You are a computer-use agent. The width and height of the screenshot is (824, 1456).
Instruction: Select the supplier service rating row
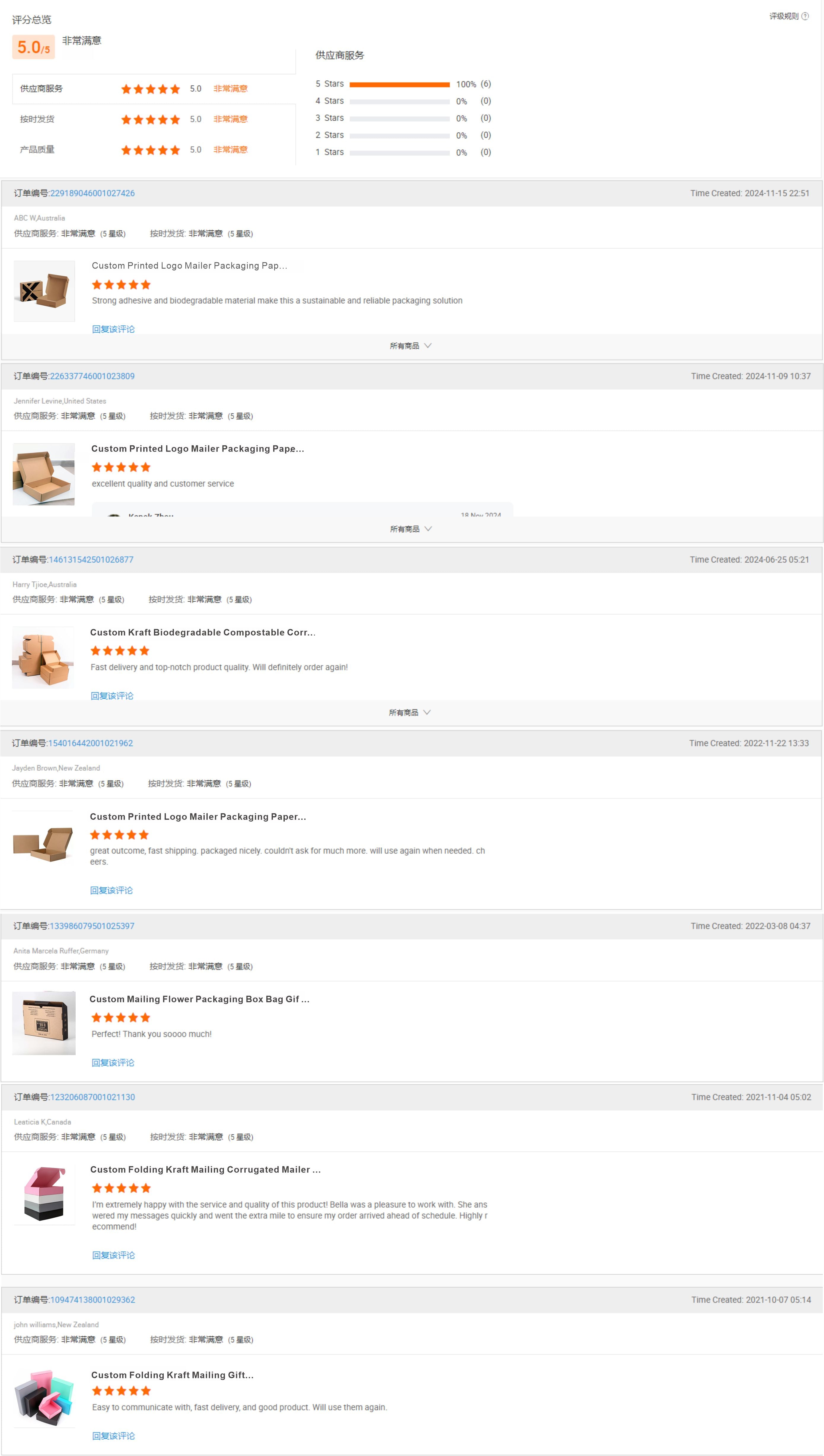point(154,89)
